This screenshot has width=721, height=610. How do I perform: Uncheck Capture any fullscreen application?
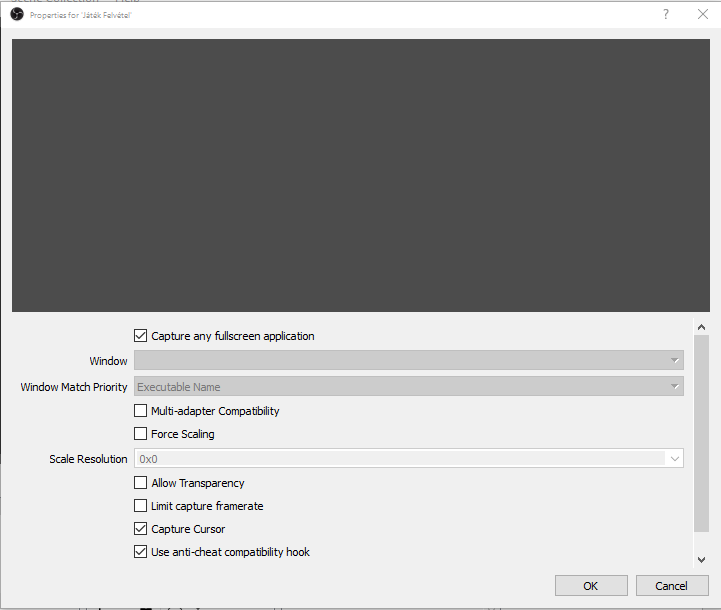pyautogui.click(x=140, y=336)
